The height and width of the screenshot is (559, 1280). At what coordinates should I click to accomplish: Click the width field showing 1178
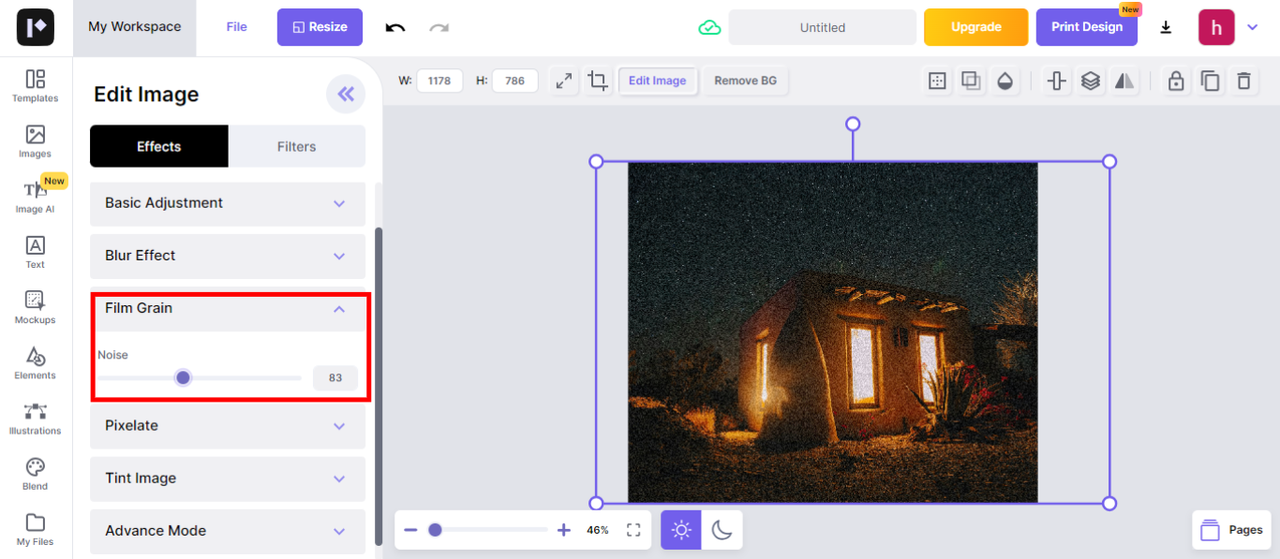point(439,81)
